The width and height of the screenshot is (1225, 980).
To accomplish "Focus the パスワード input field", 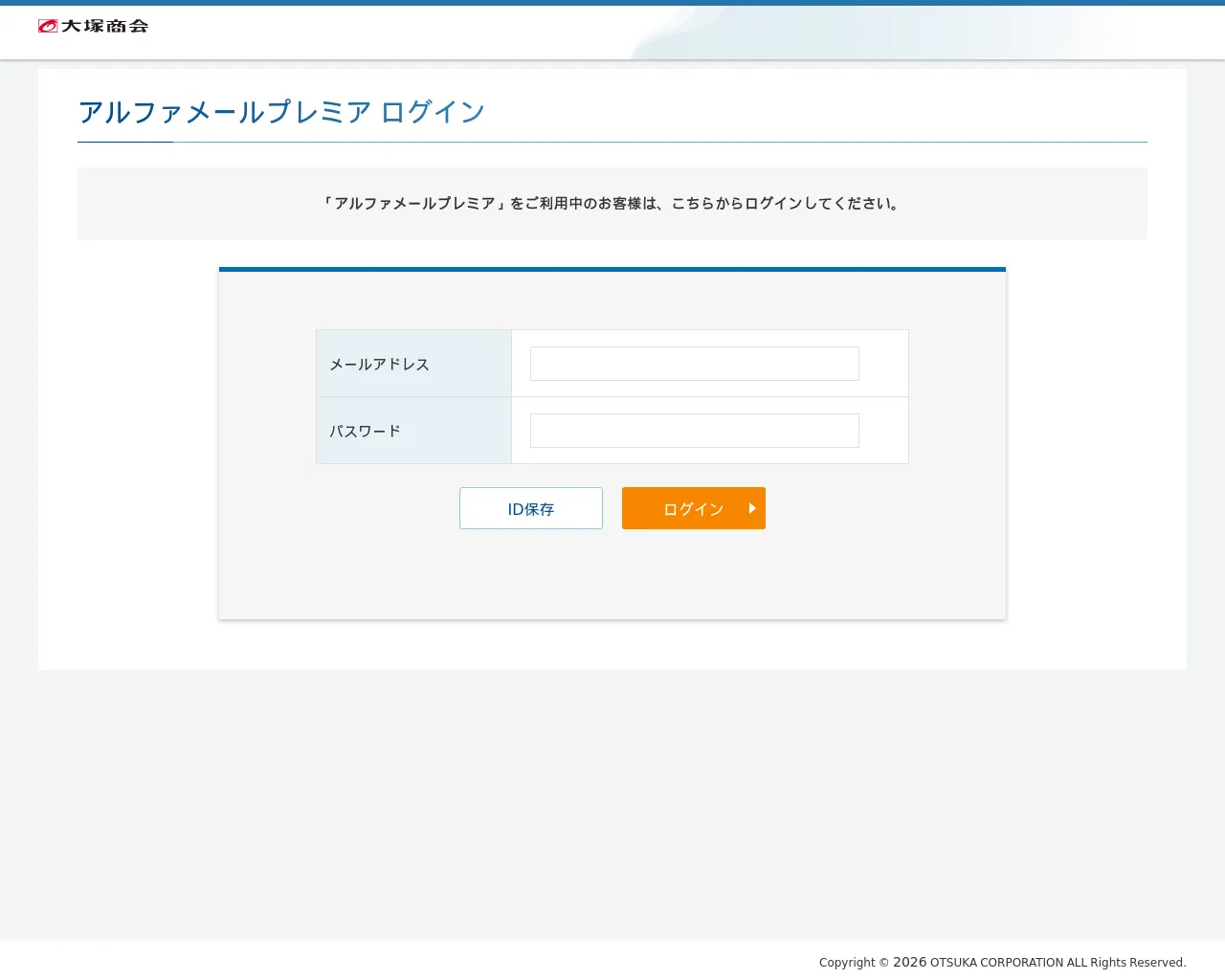I will 695,431.
